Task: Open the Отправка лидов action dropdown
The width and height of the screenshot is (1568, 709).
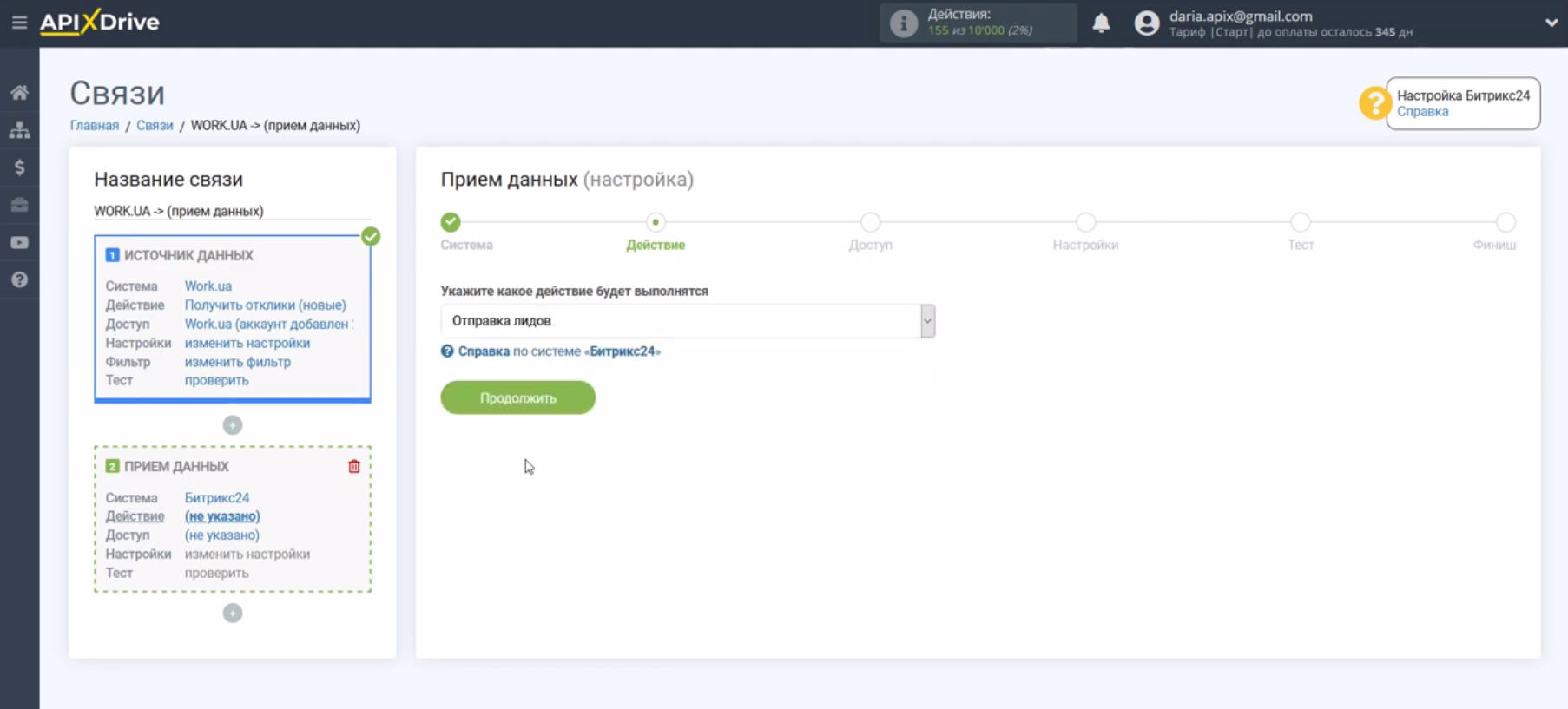Action: 688,321
